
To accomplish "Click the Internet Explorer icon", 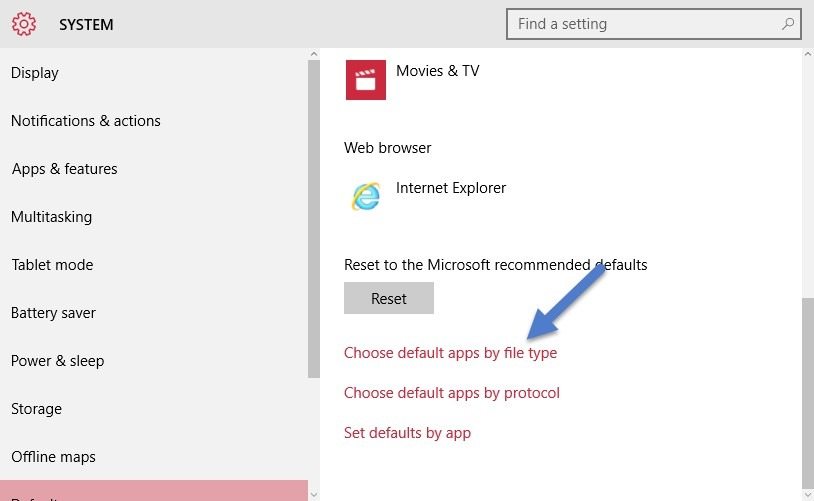I will pos(366,196).
